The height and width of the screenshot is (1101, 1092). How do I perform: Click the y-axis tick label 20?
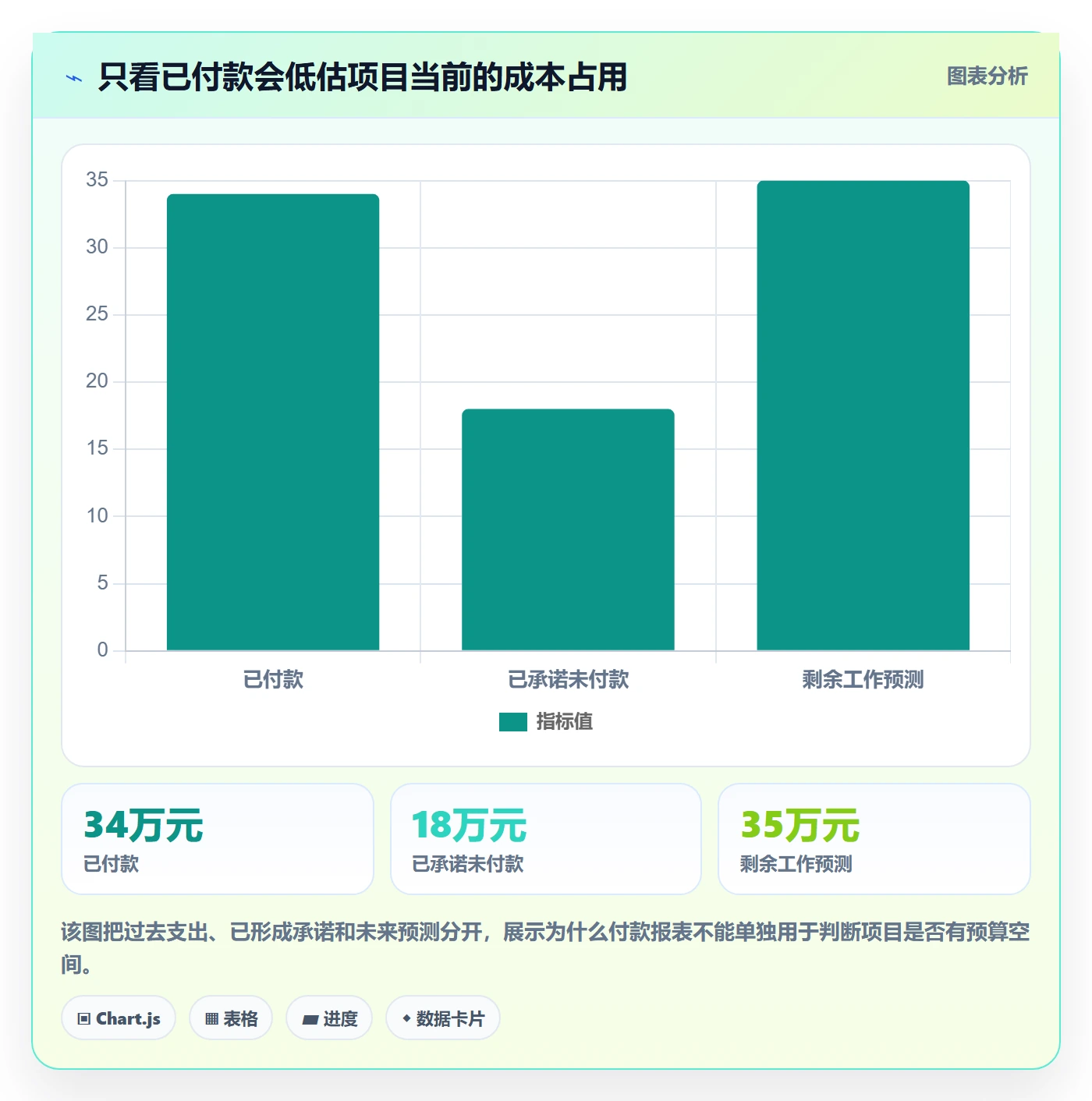tap(97, 381)
